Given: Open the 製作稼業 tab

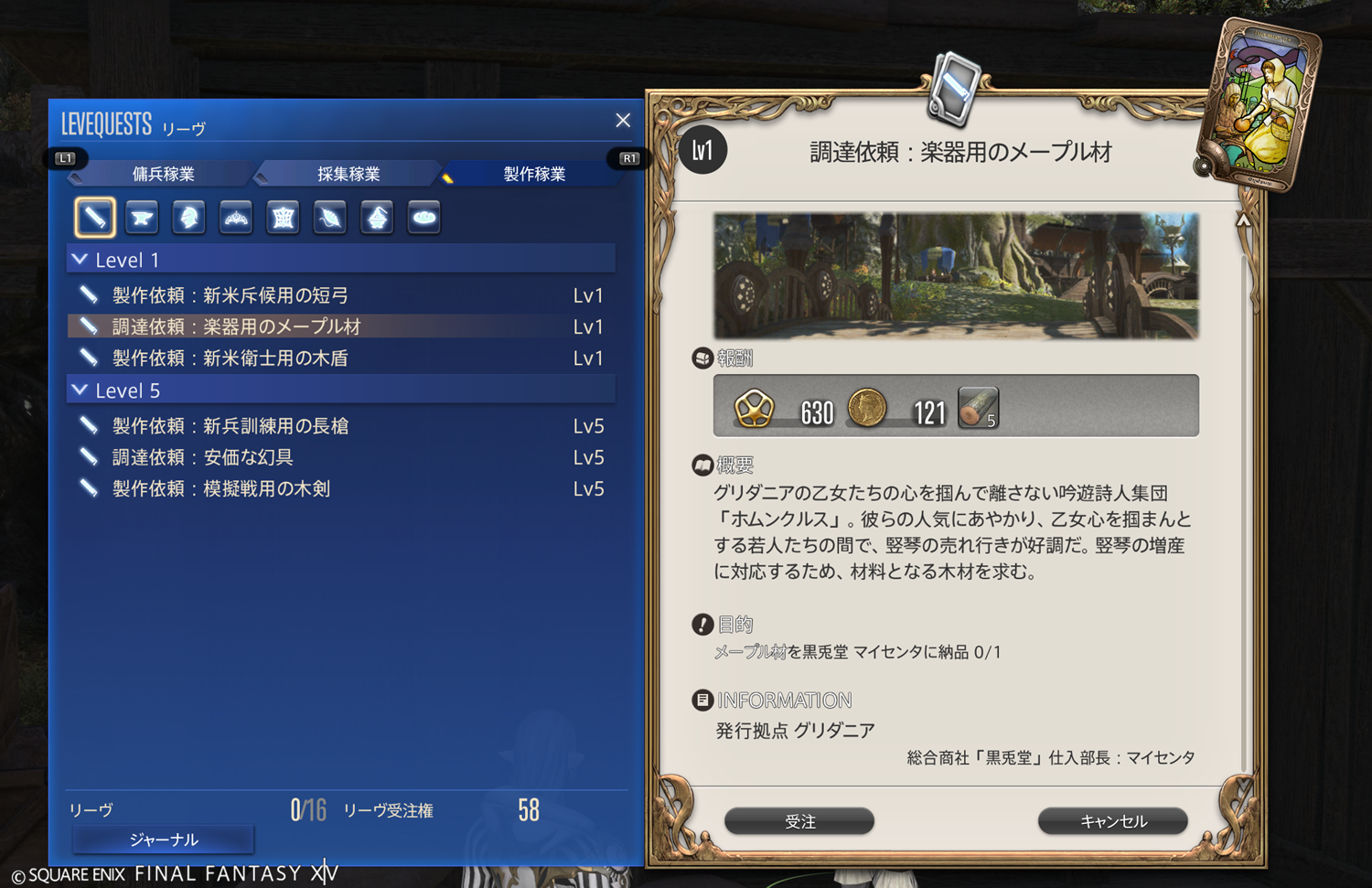Looking at the screenshot, I should click(x=534, y=174).
